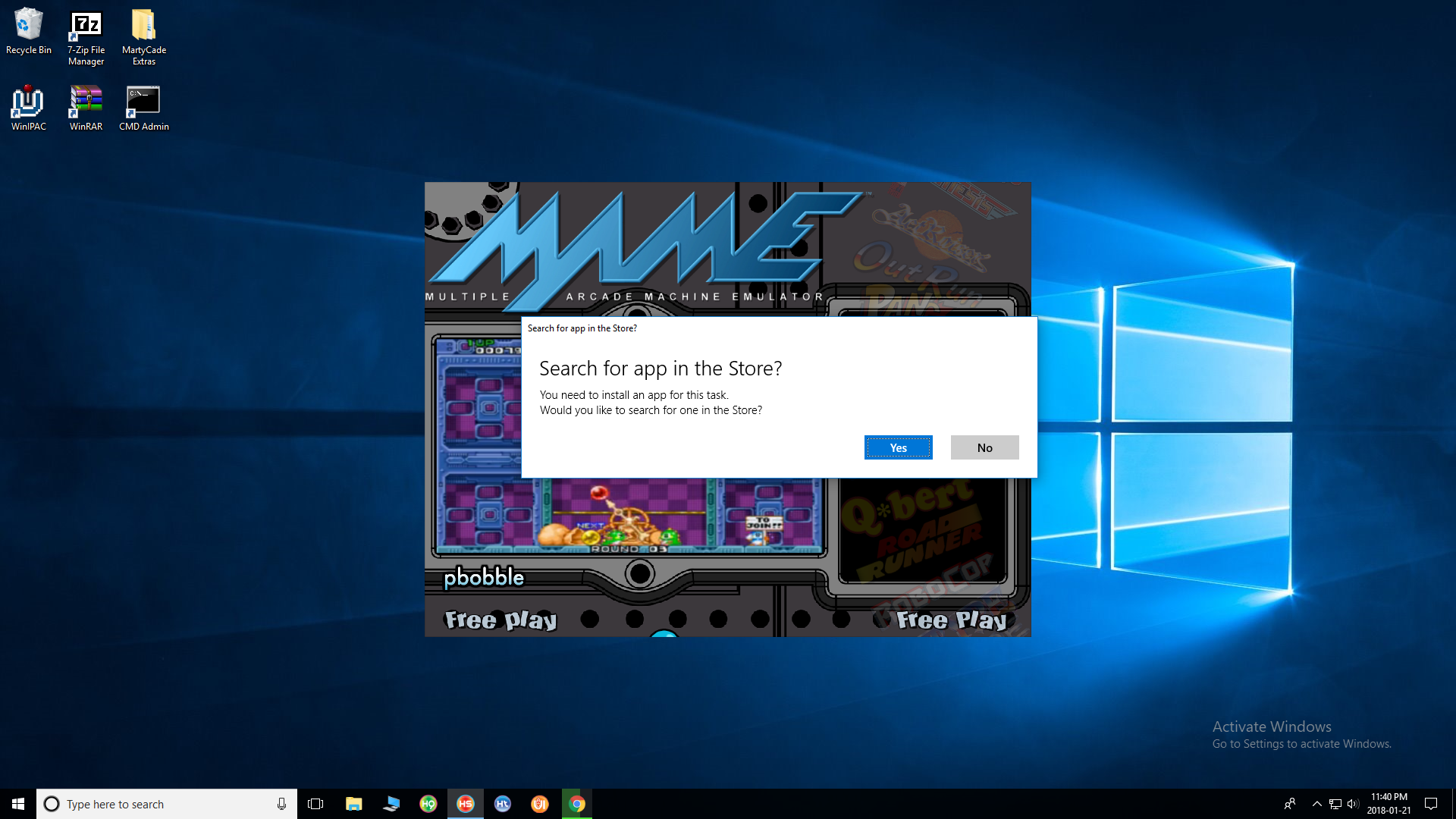Expand hidden icons in the system tray
This screenshot has height=819, width=1456.
1316,803
